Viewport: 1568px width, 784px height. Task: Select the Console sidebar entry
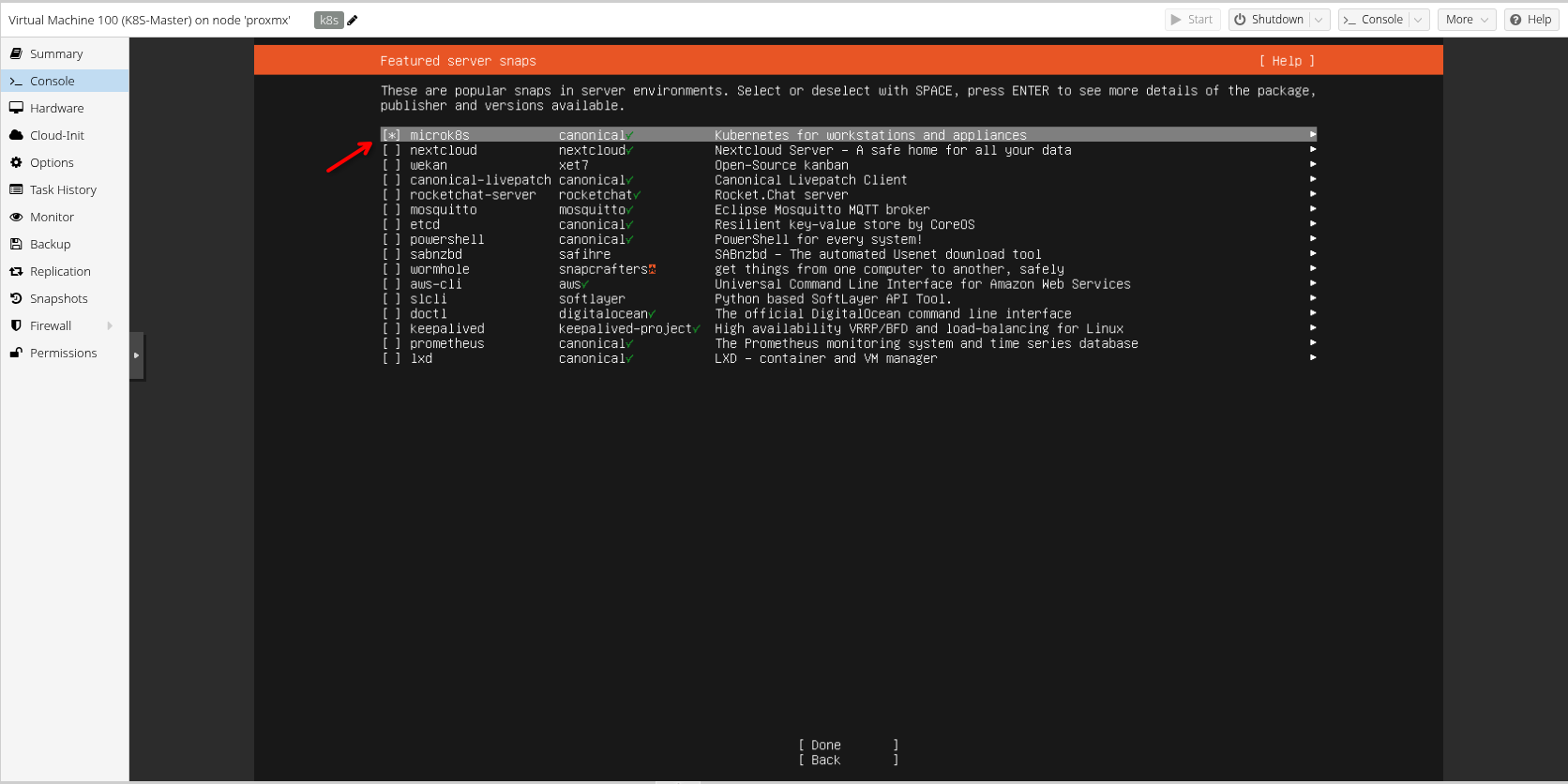[x=65, y=81]
